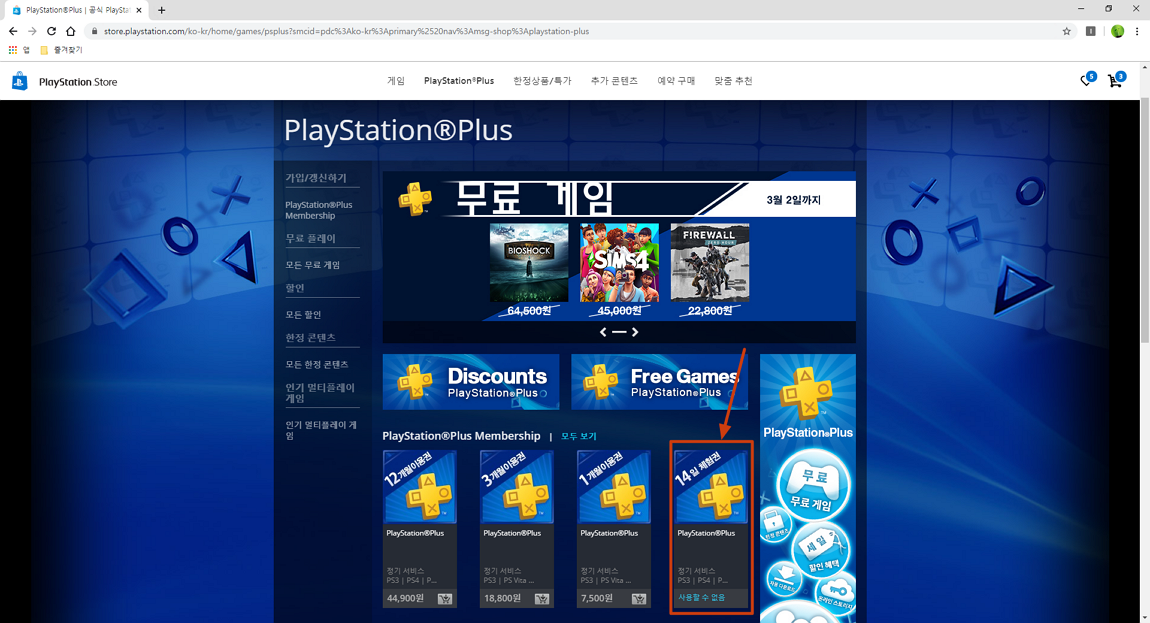This screenshot has height=623, width=1150.
Task: Show previous banner with left chevron
Action: coord(603,332)
